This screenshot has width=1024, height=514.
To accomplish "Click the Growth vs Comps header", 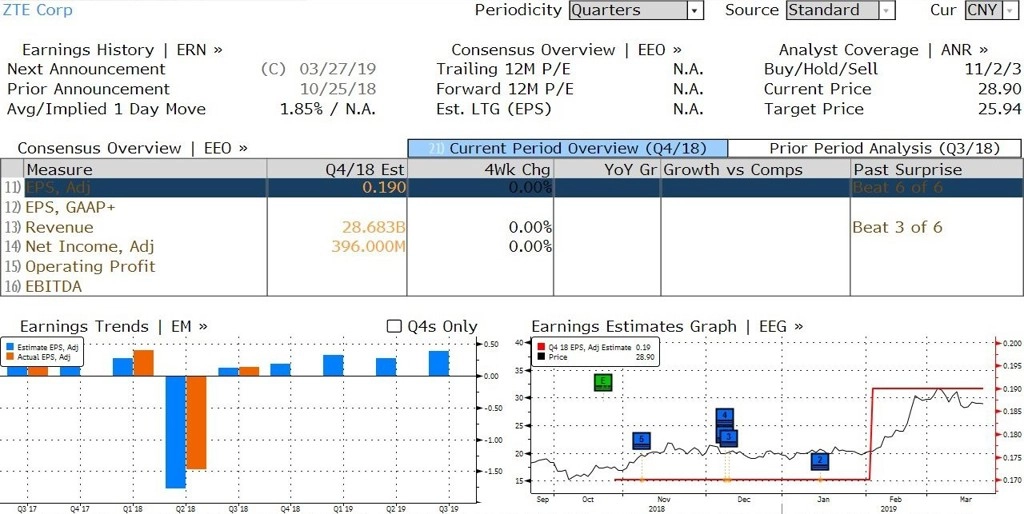I will pos(755,170).
